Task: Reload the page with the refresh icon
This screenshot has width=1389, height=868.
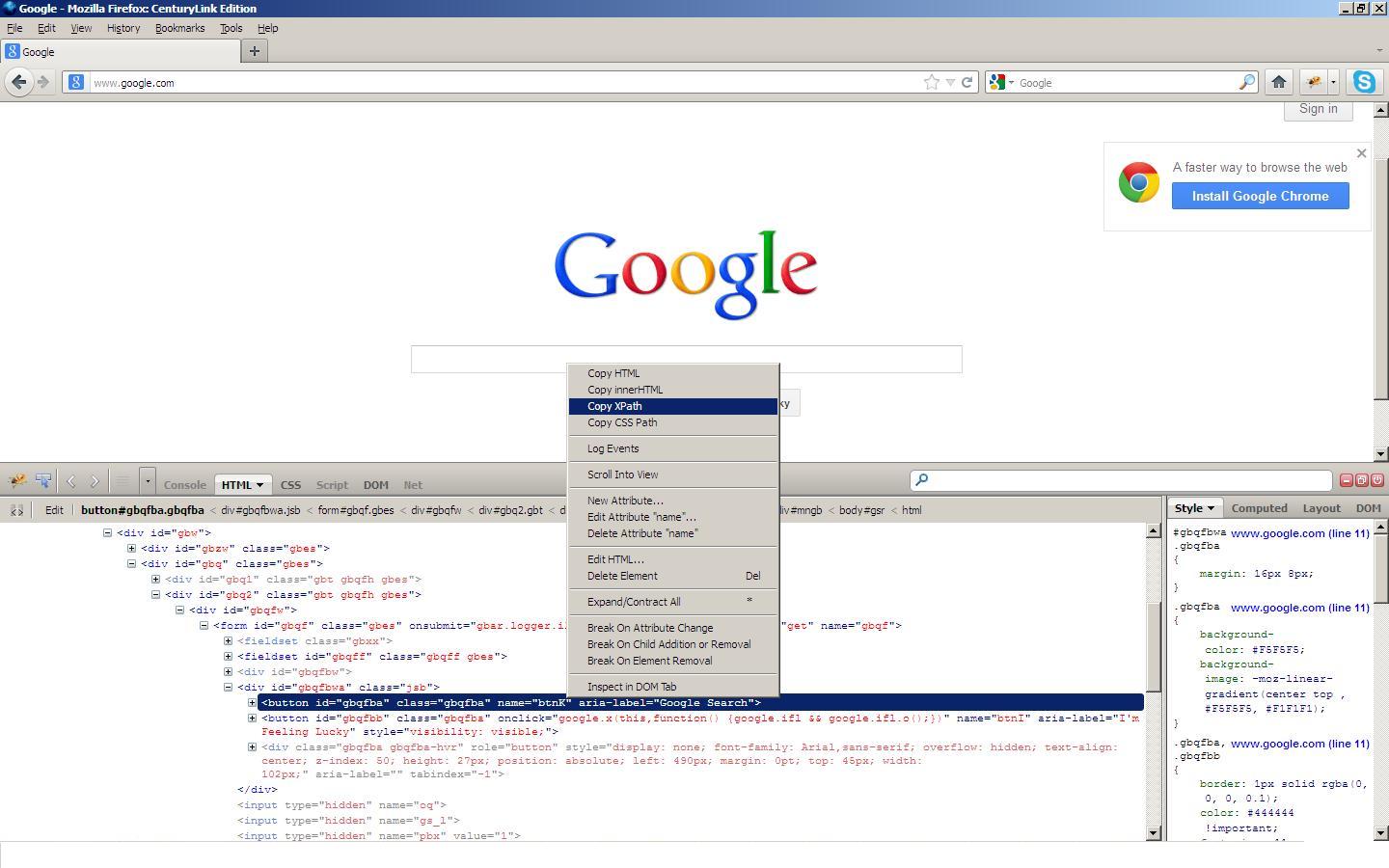Action: pos(967,83)
